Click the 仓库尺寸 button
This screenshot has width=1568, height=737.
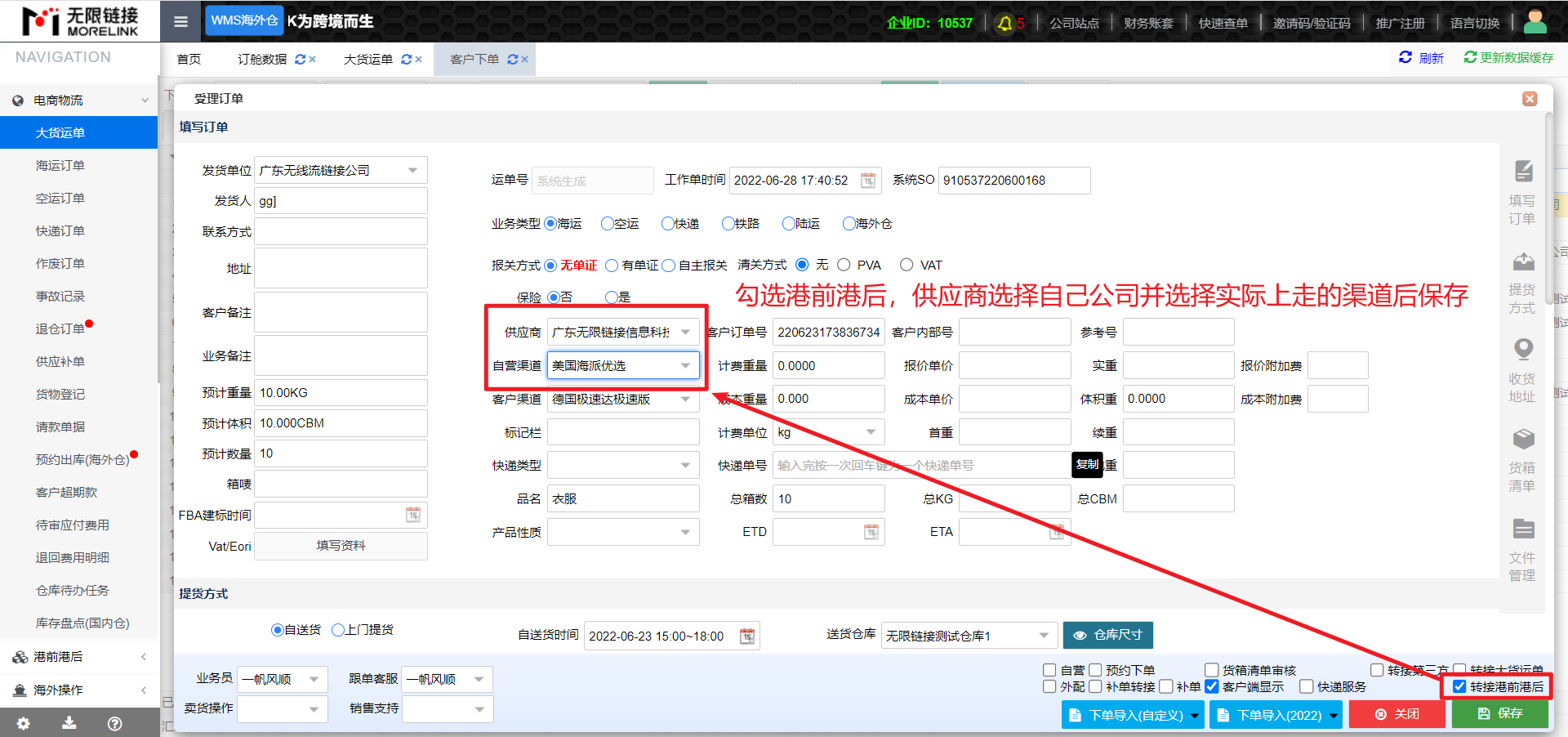click(1107, 635)
